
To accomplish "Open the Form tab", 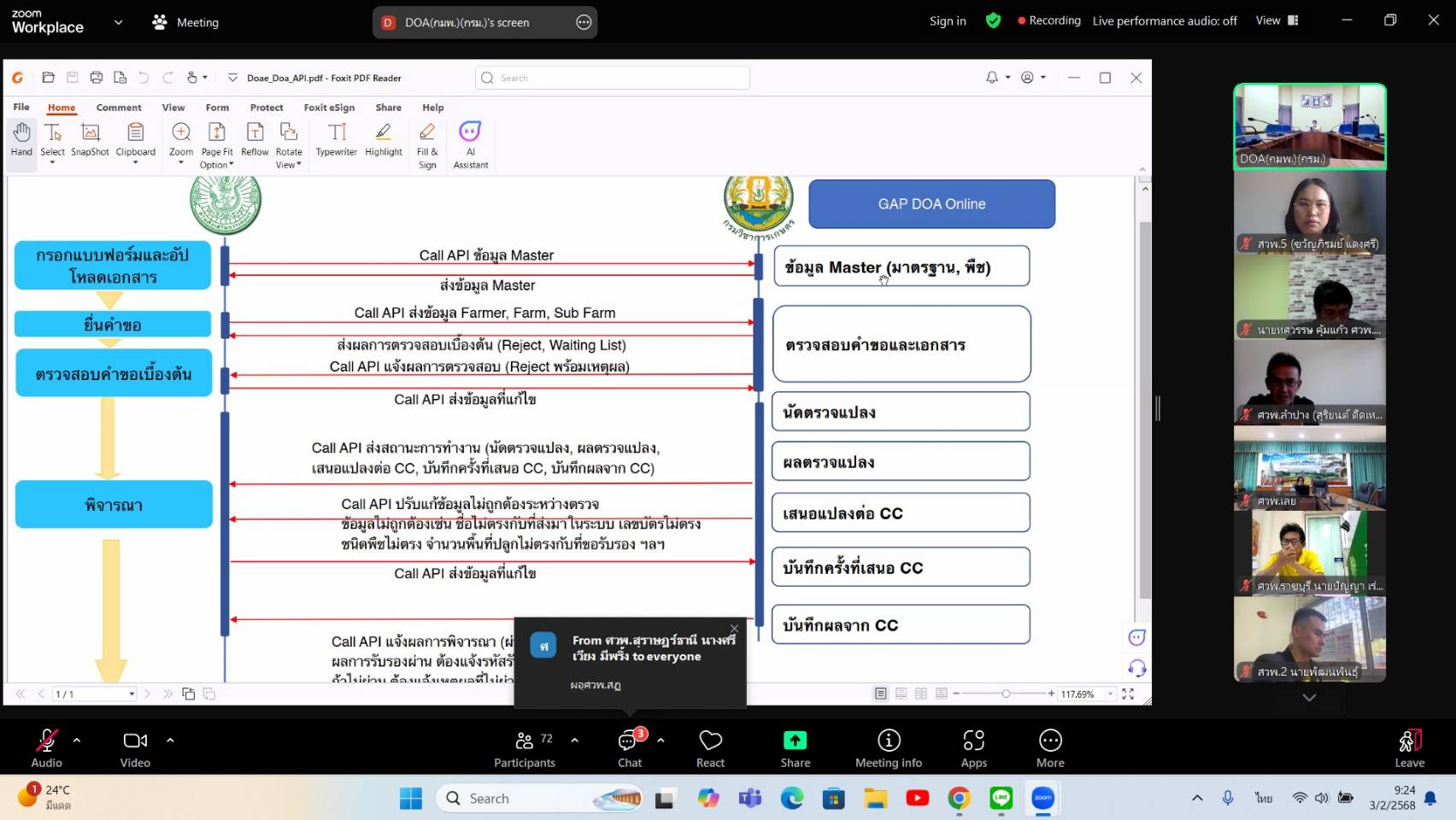I will pos(217,108).
